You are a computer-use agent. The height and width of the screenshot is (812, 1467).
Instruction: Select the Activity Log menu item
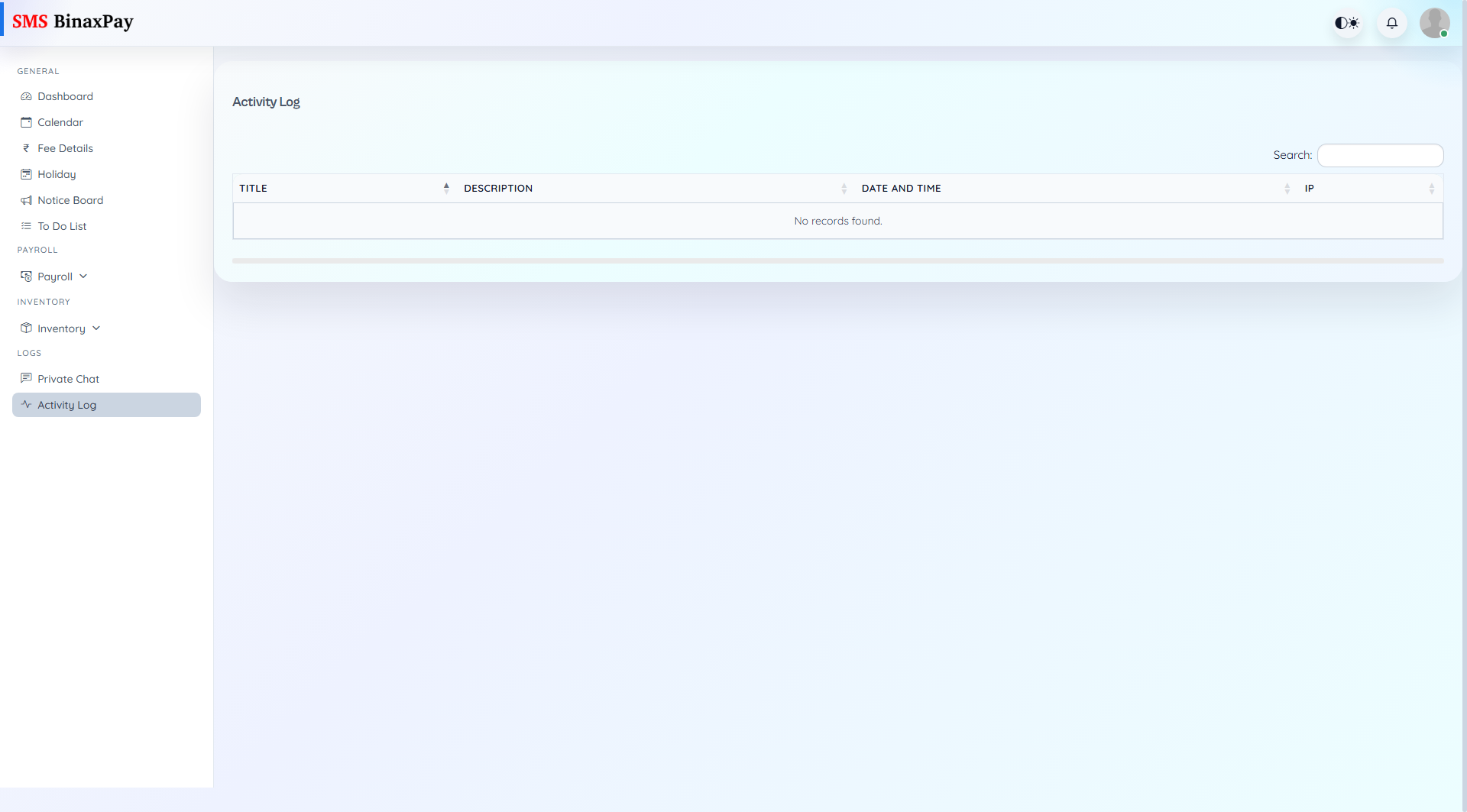click(x=66, y=405)
